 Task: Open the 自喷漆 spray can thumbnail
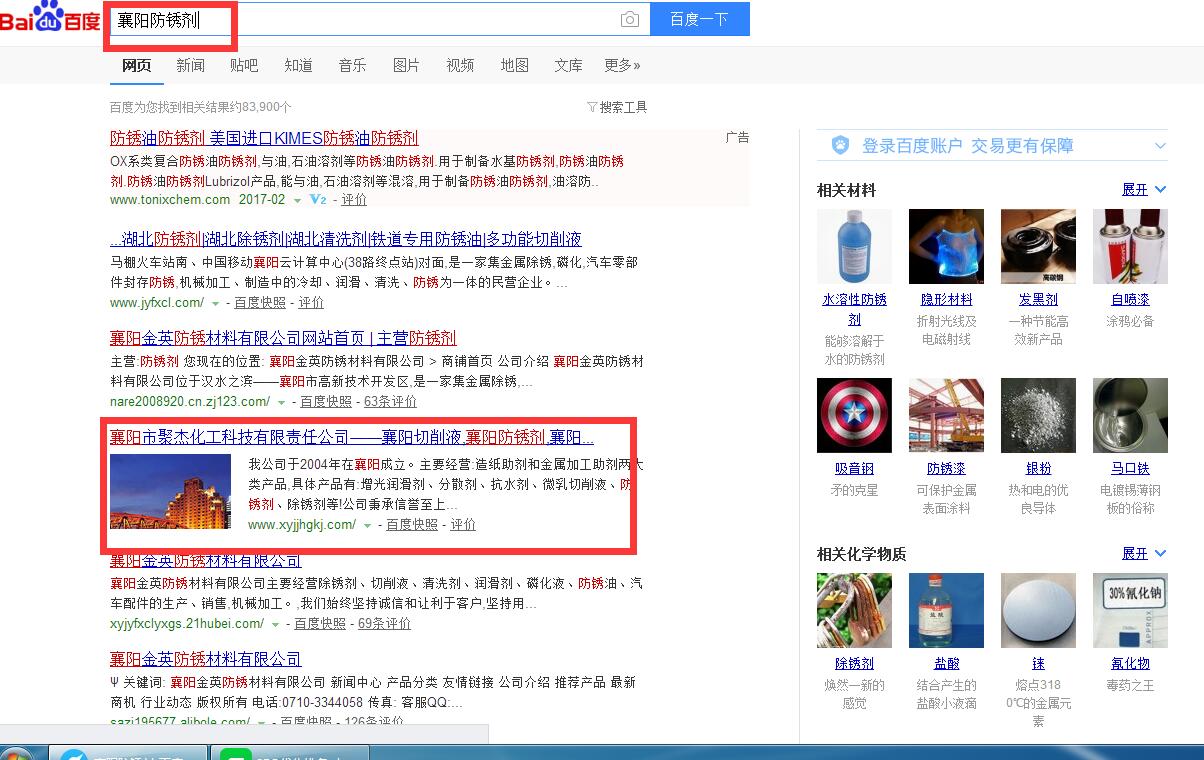(1130, 247)
